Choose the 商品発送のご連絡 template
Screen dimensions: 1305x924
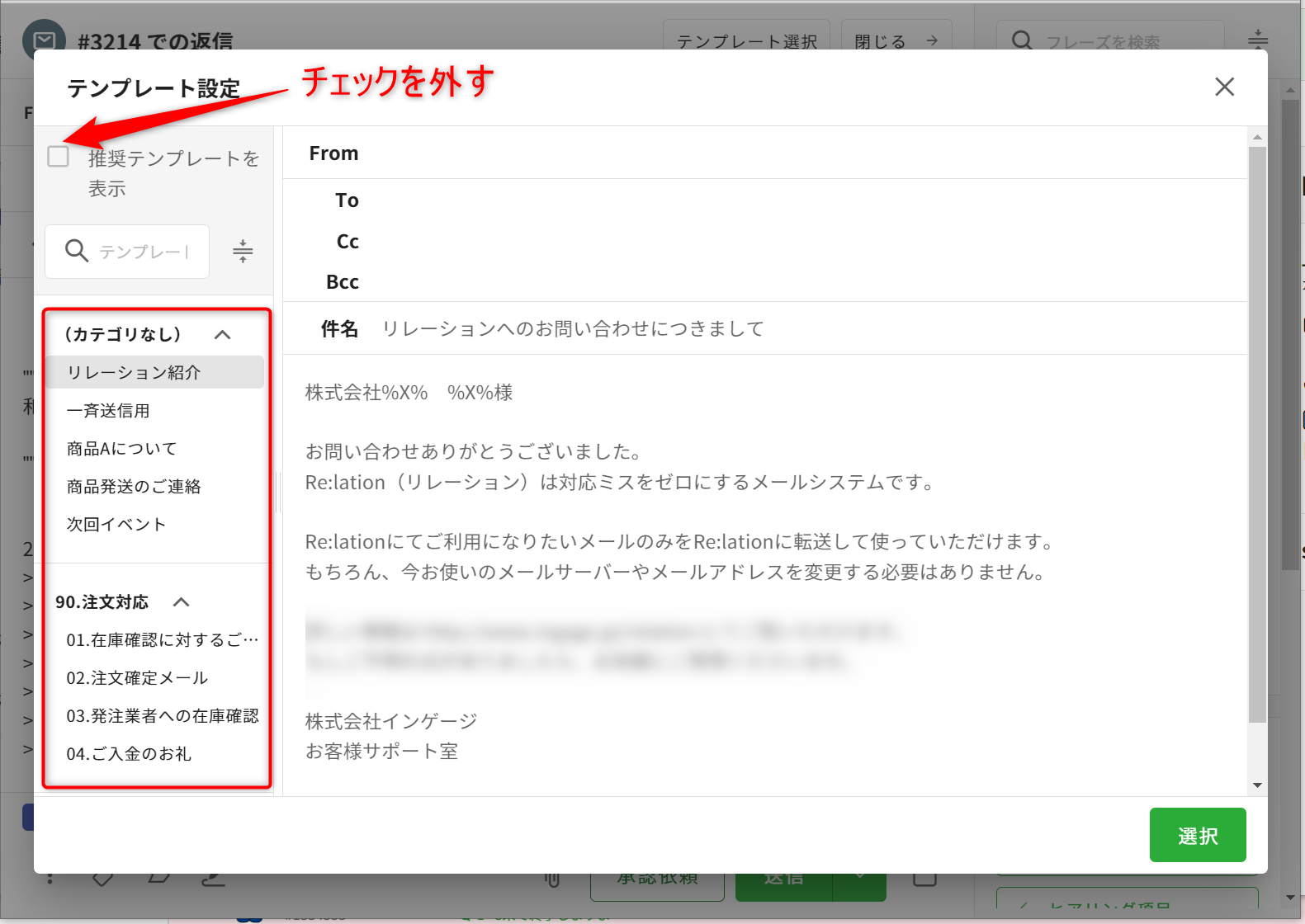[x=134, y=486]
